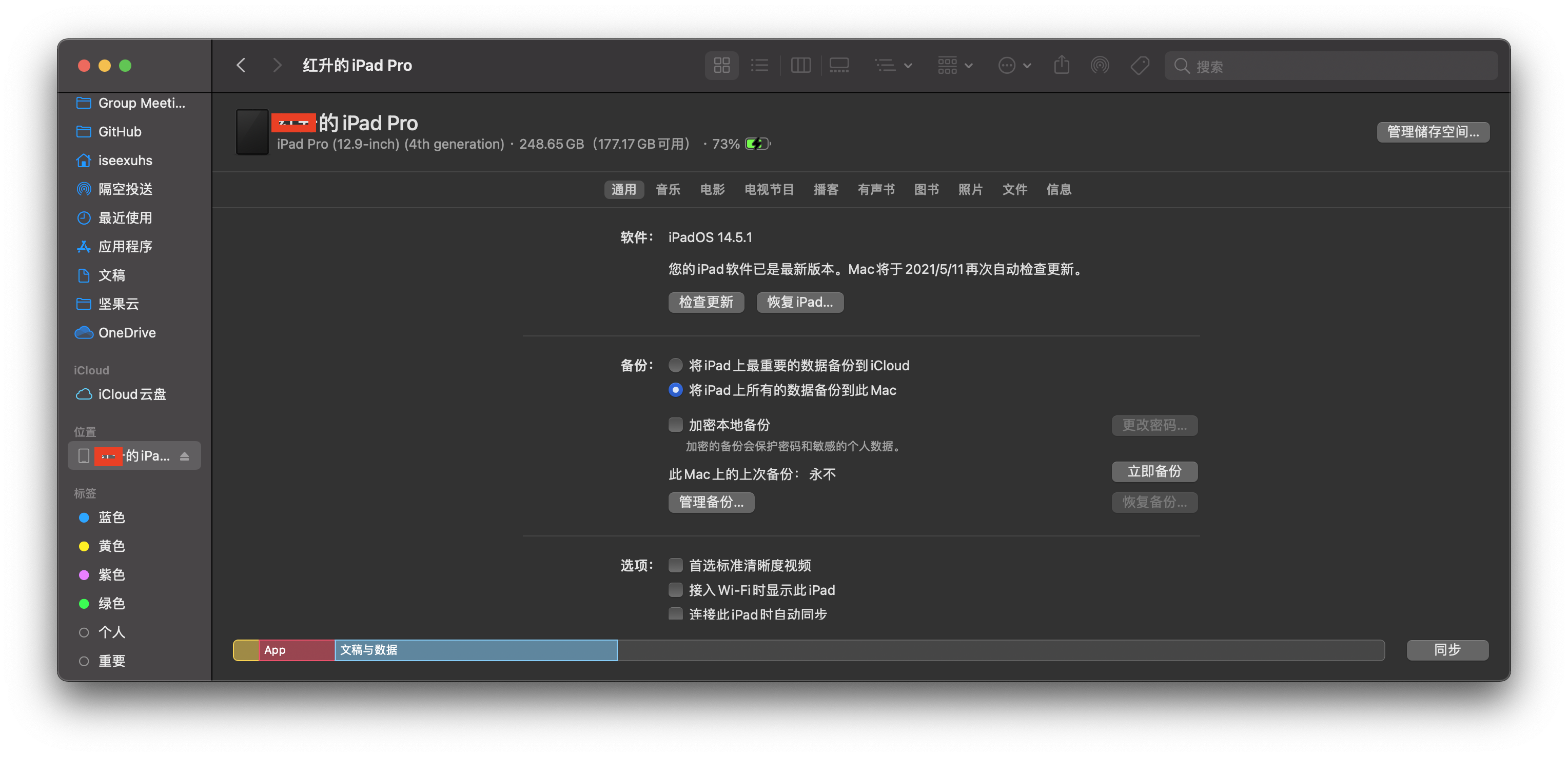Image resolution: width=1568 pixels, height=757 pixels.
Task: Click the 同步 button
Action: 1447,650
